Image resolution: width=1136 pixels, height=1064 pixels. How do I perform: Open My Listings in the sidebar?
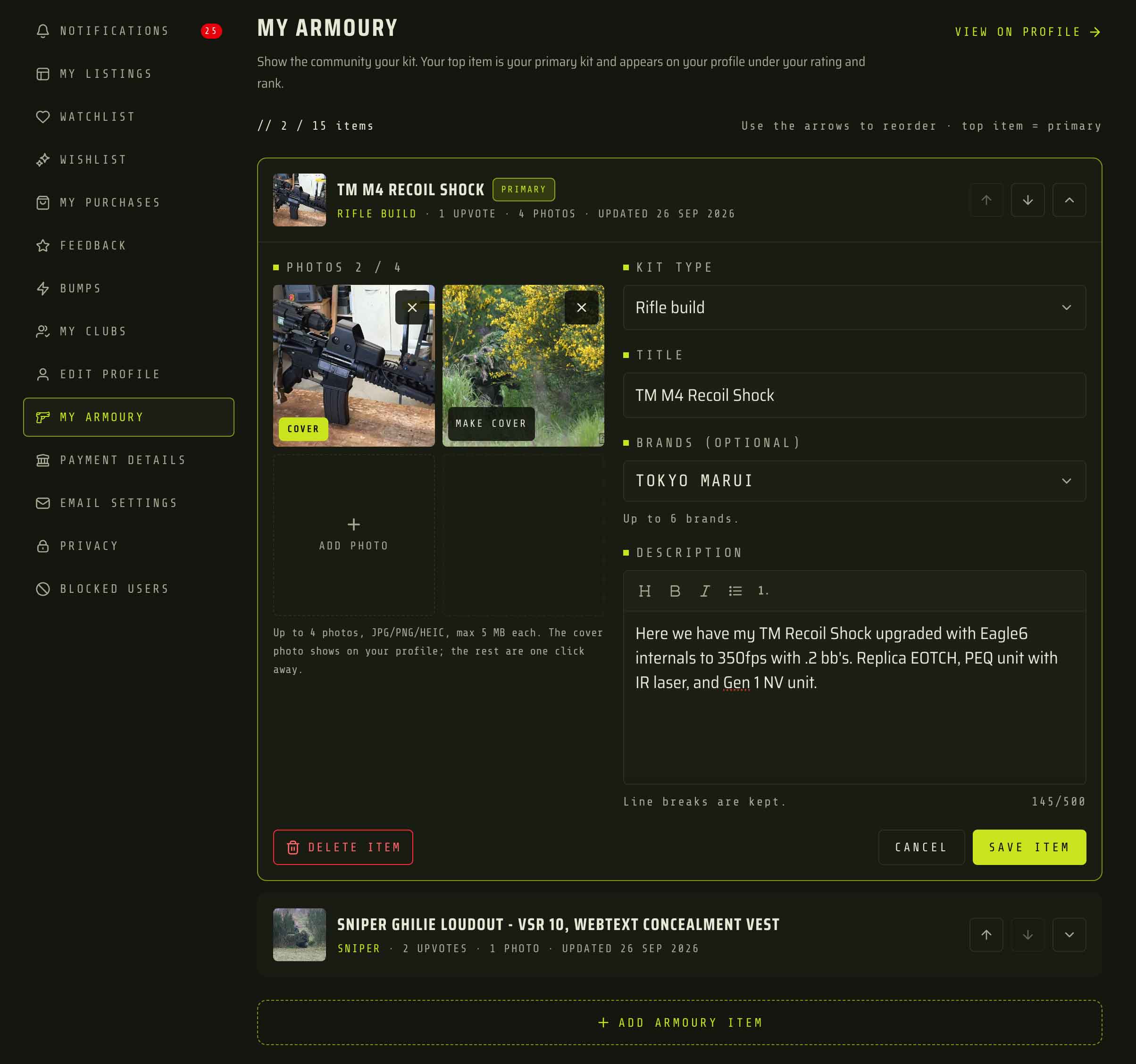(128, 74)
